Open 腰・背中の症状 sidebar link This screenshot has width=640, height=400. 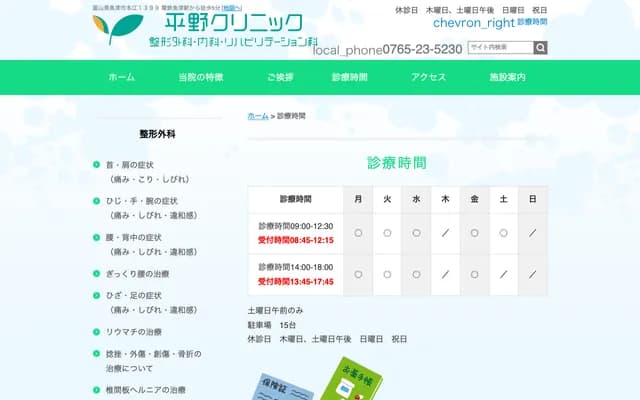pyautogui.click(x=151, y=244)
